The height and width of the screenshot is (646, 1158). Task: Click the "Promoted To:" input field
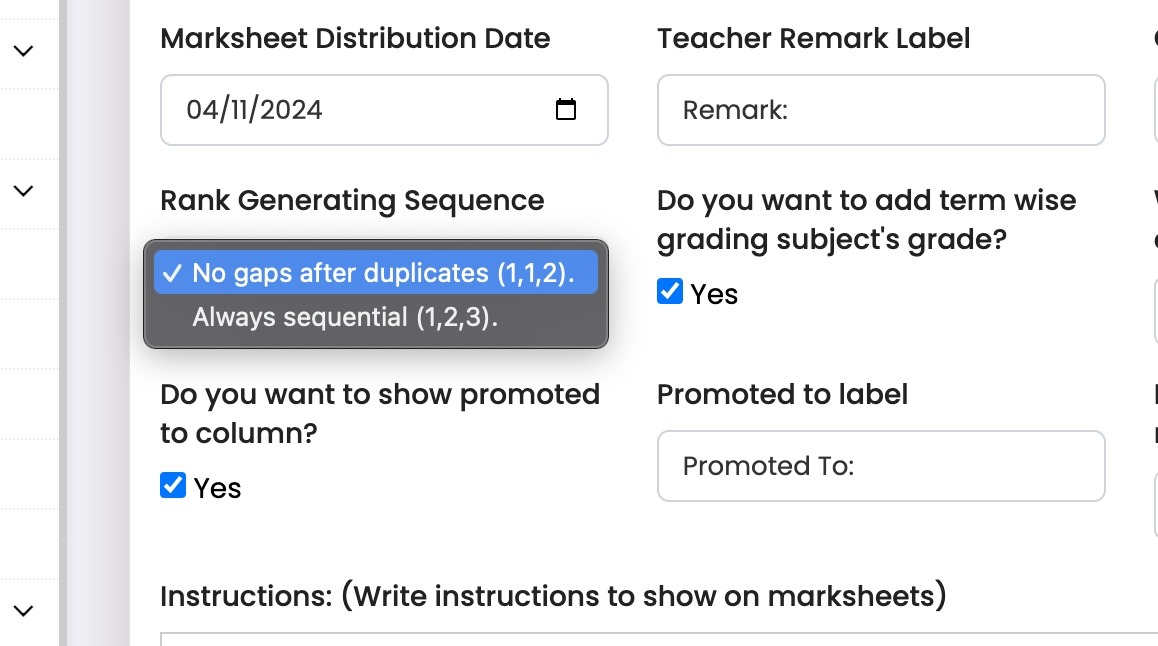[880, 466]
